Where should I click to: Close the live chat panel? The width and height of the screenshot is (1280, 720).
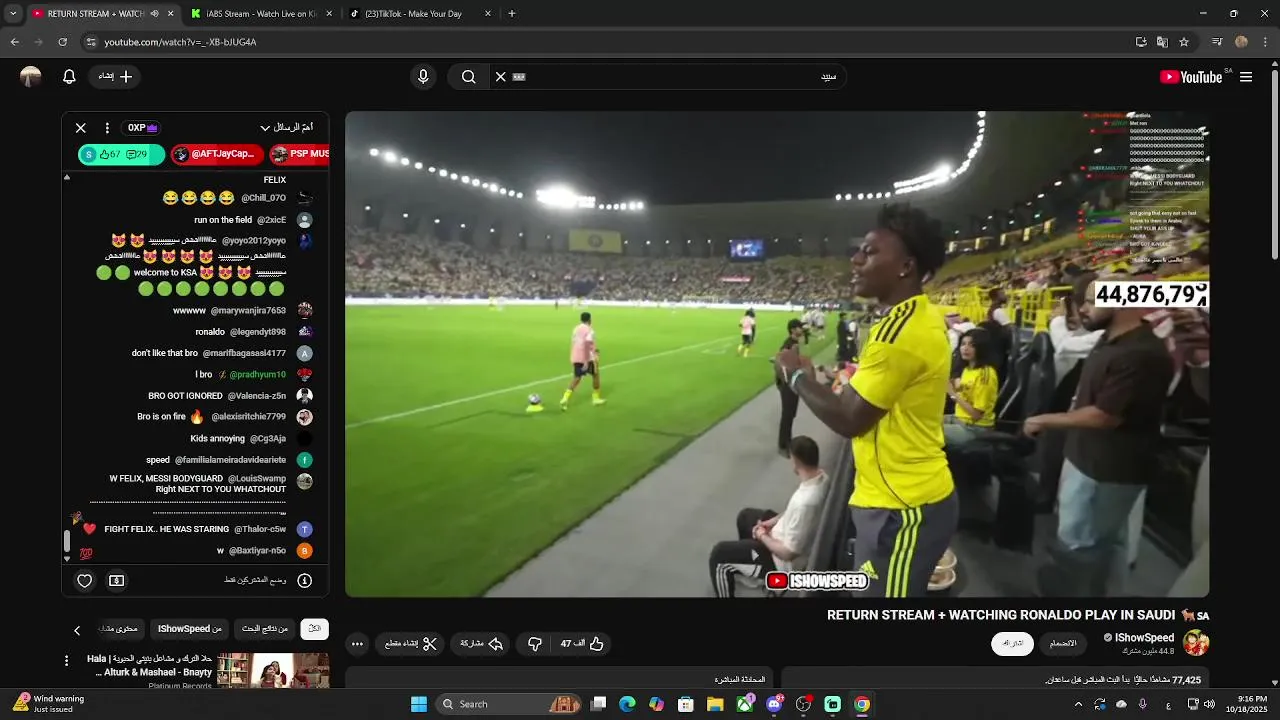point(81,128)
